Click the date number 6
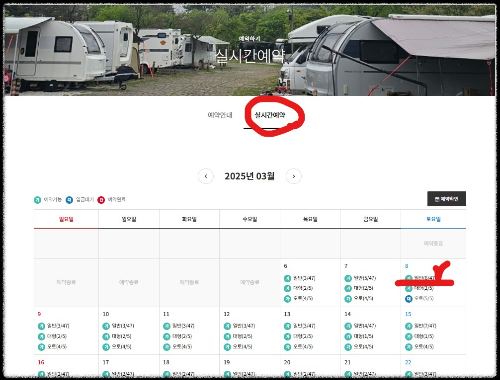Screen dimensions: 500x380 (285, 266)
